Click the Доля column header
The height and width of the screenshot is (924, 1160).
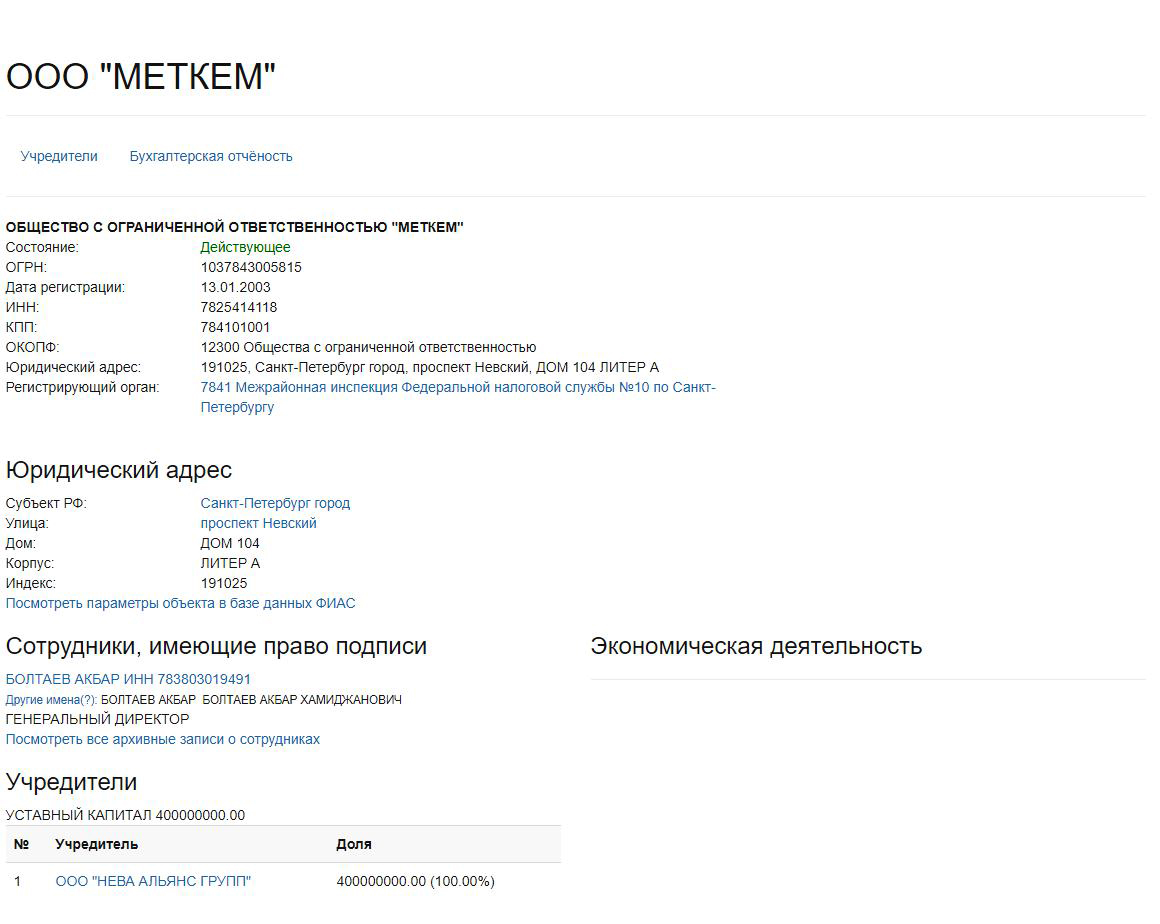[354, 844]
